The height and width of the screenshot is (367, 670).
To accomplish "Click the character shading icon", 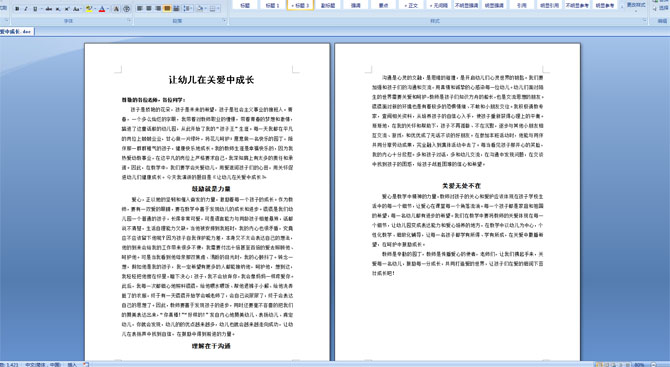I will click(117, 9).
